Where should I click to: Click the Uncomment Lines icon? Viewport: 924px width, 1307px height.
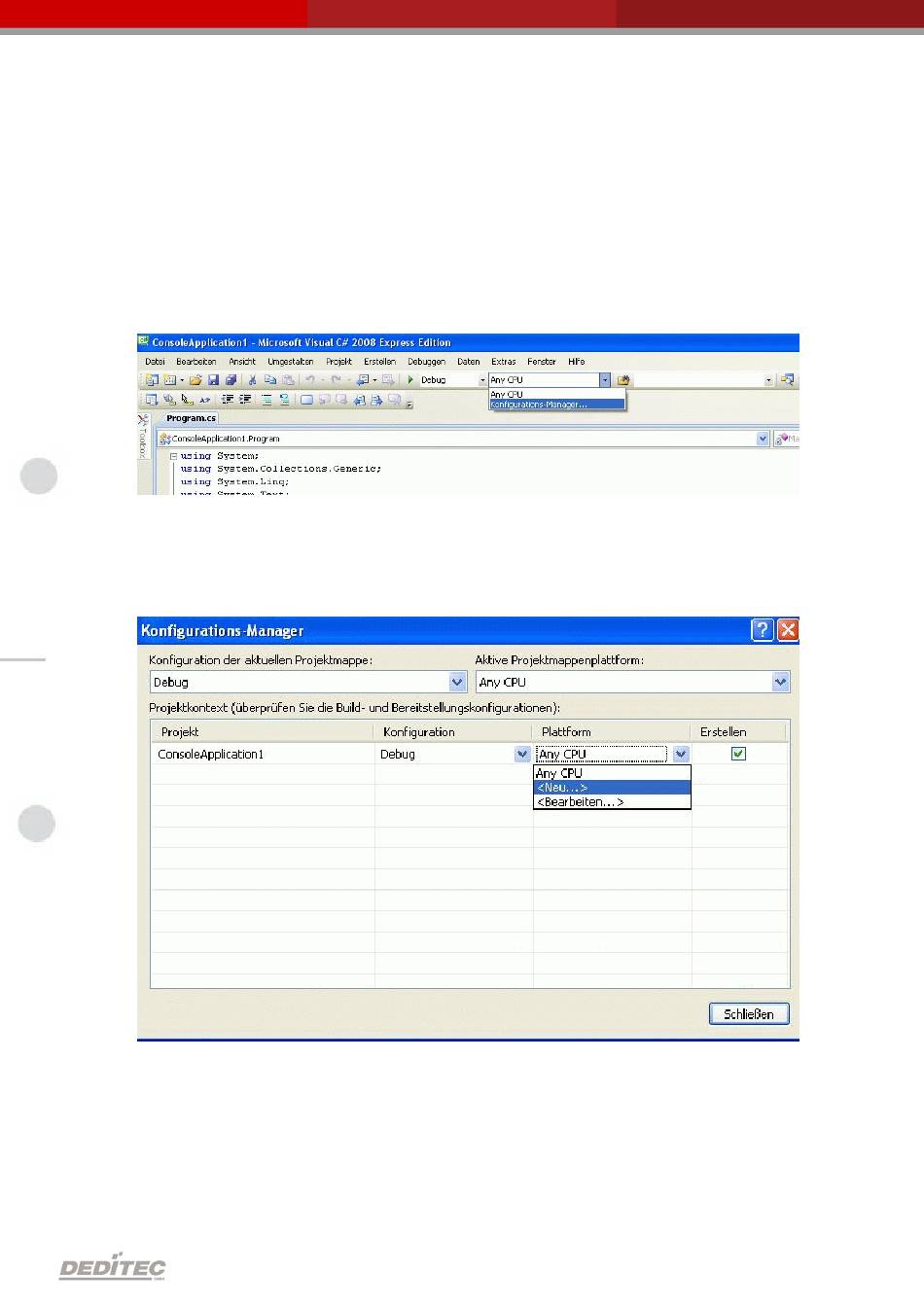click(x=285, y=400)
